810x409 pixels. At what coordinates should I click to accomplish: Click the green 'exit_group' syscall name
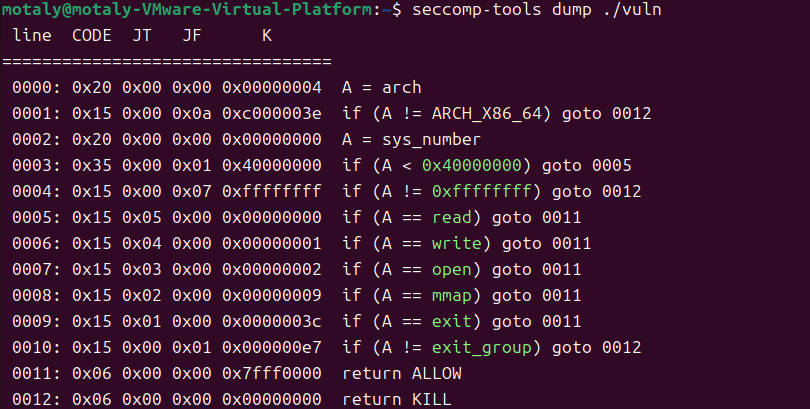(473, 347)
